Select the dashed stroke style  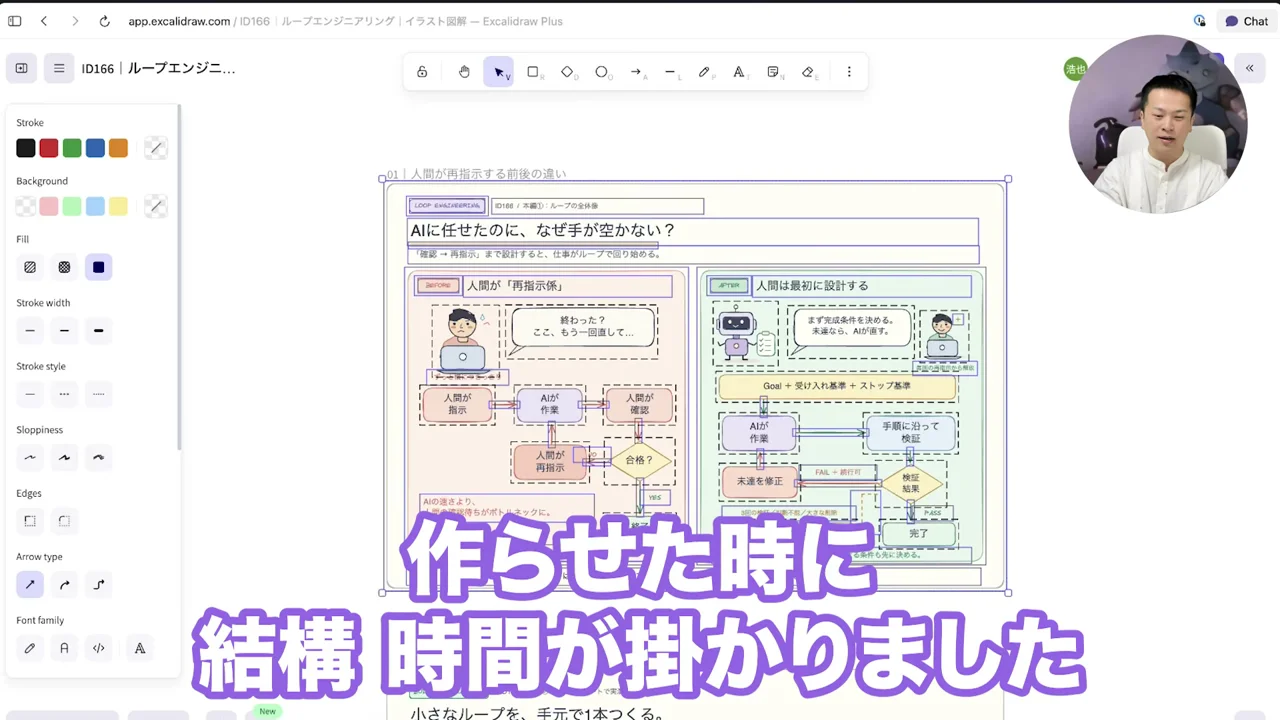[64, 394]
